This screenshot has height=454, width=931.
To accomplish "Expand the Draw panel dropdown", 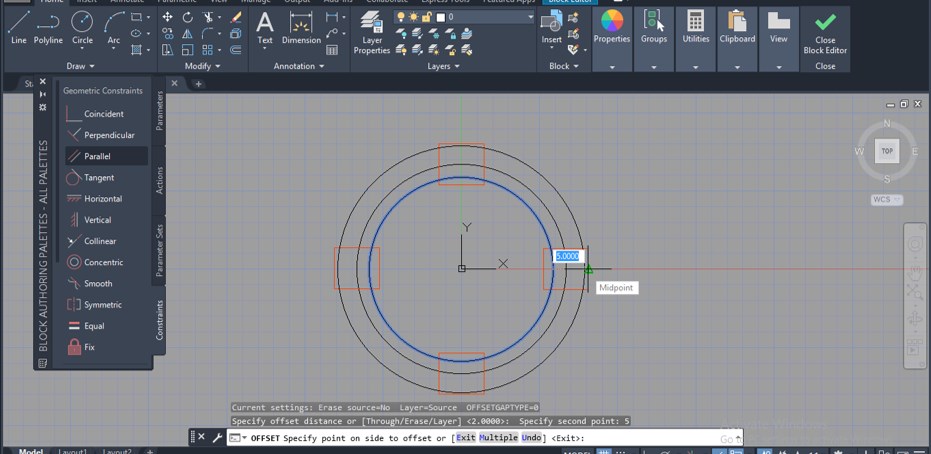I will pyautogui.click(x=81, y=66).
